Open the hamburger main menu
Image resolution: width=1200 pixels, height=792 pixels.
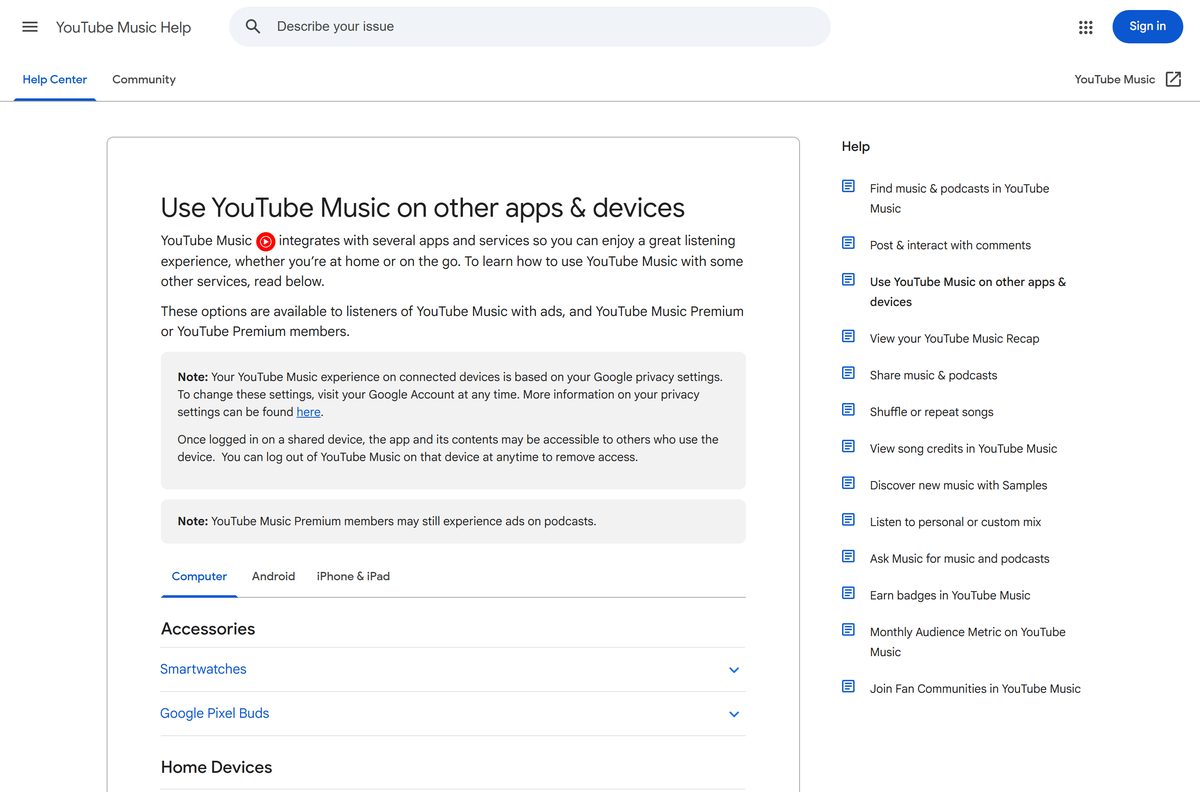click(30, 27)
